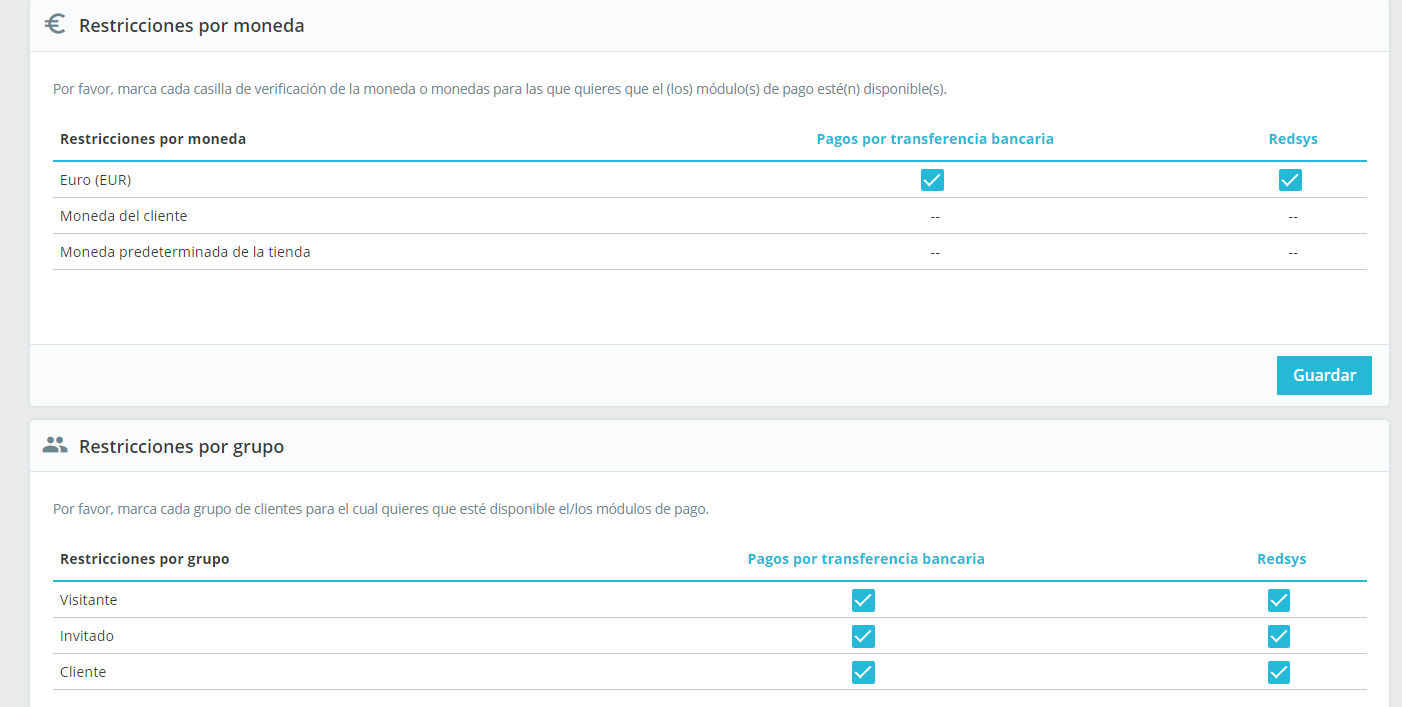
Task: Click the people icon beside Restricciones por grupo
Action: point(55,445)
